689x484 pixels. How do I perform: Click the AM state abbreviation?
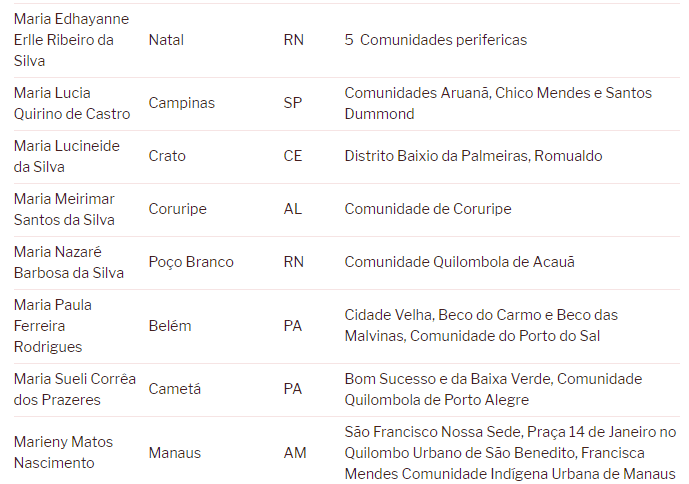[x=295, y=453]
